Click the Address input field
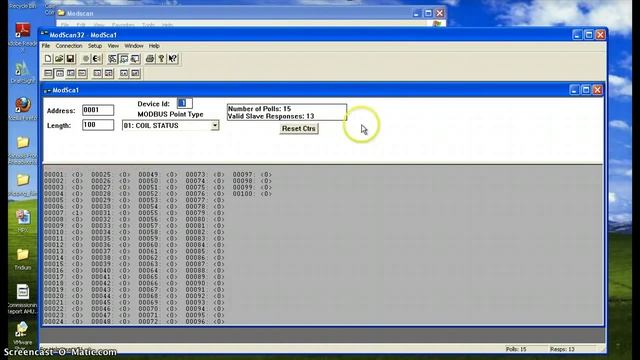The height and width of the screenshot is (360, 640). 98,110
